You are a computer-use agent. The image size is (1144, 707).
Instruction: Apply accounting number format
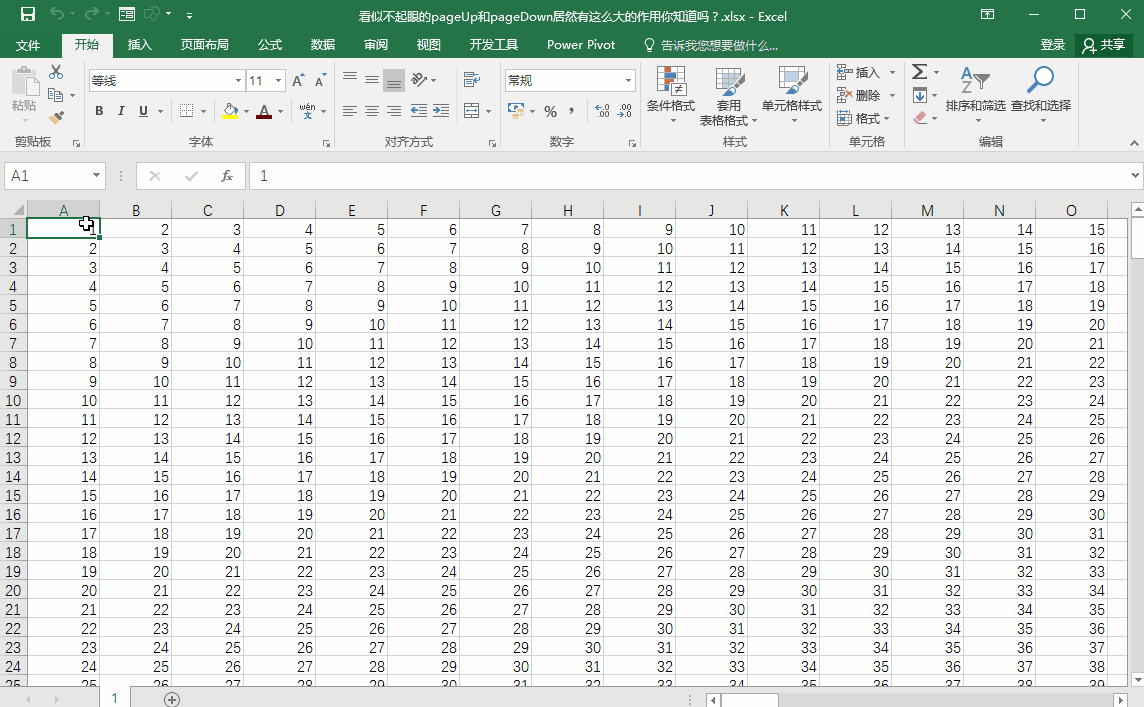(x=516, y=111)
